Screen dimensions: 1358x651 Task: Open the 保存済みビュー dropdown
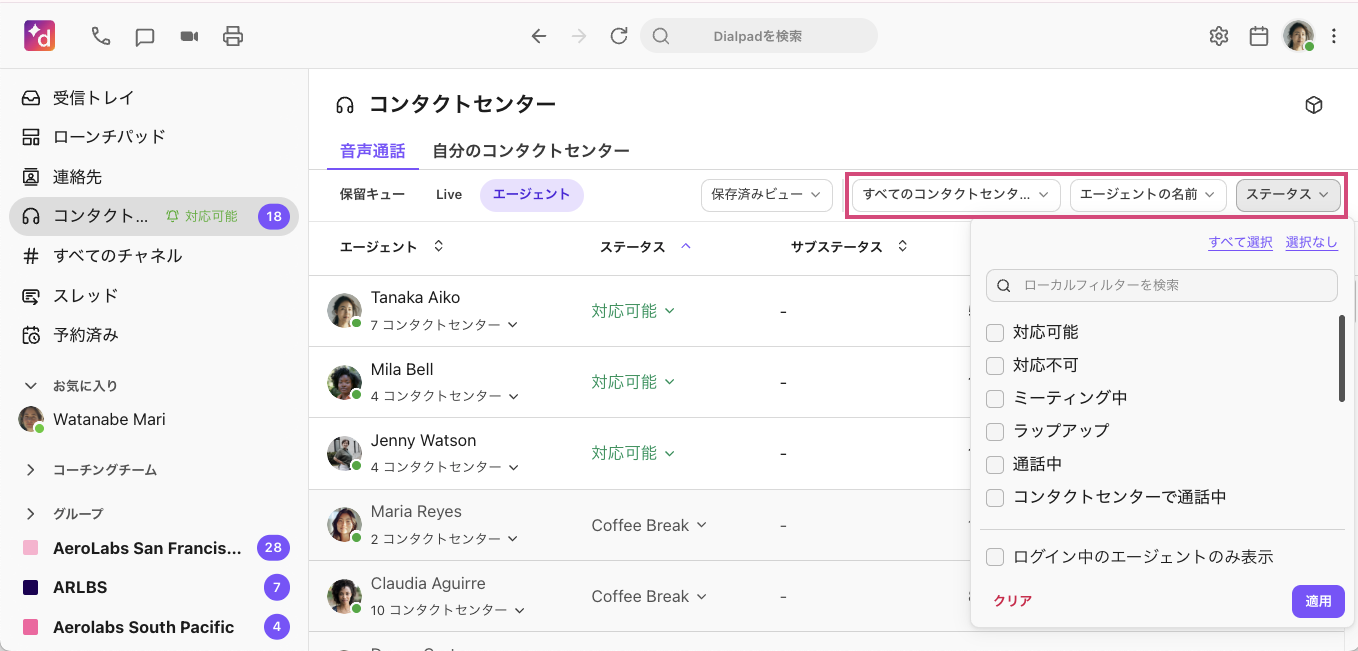pos(766,195)
